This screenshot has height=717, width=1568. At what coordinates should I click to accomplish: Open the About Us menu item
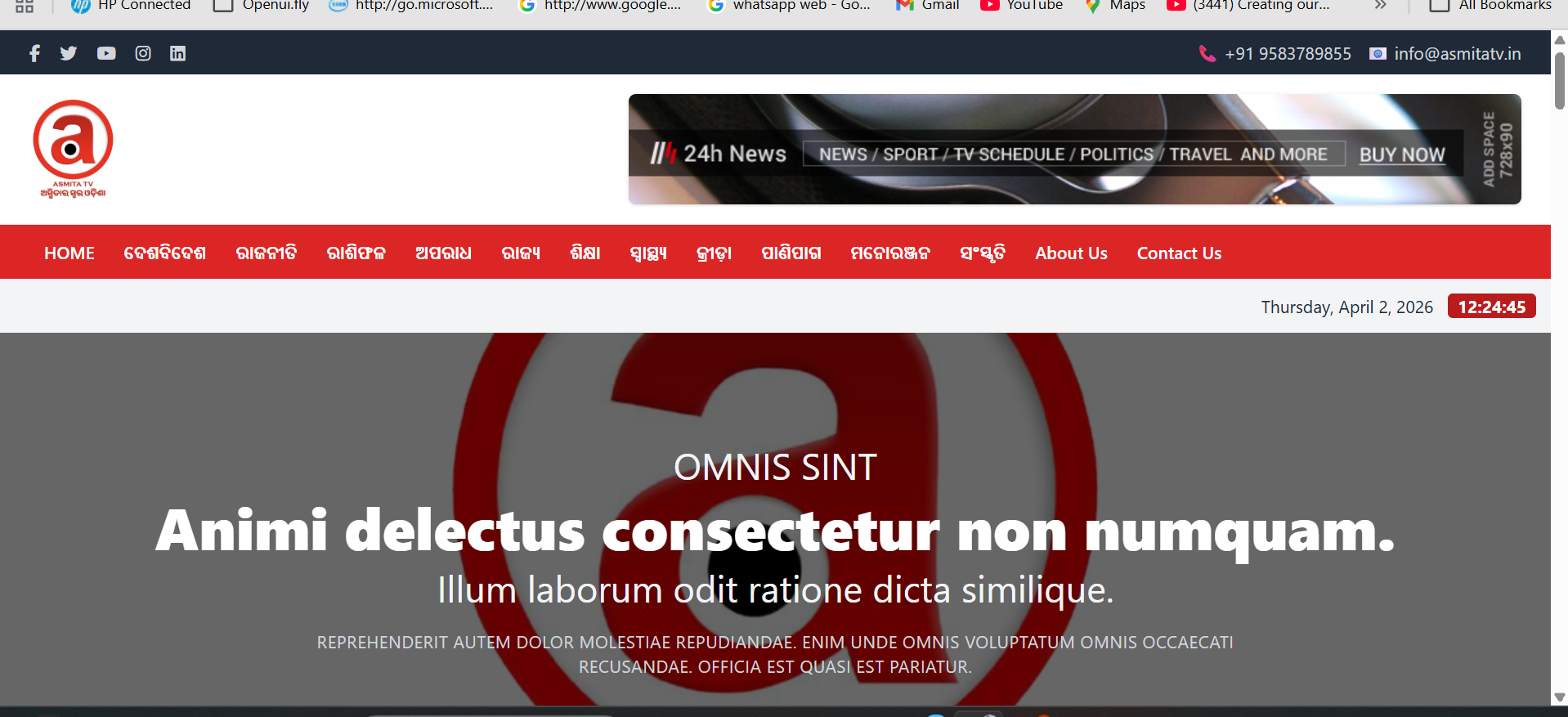(x=1071, y=253)
